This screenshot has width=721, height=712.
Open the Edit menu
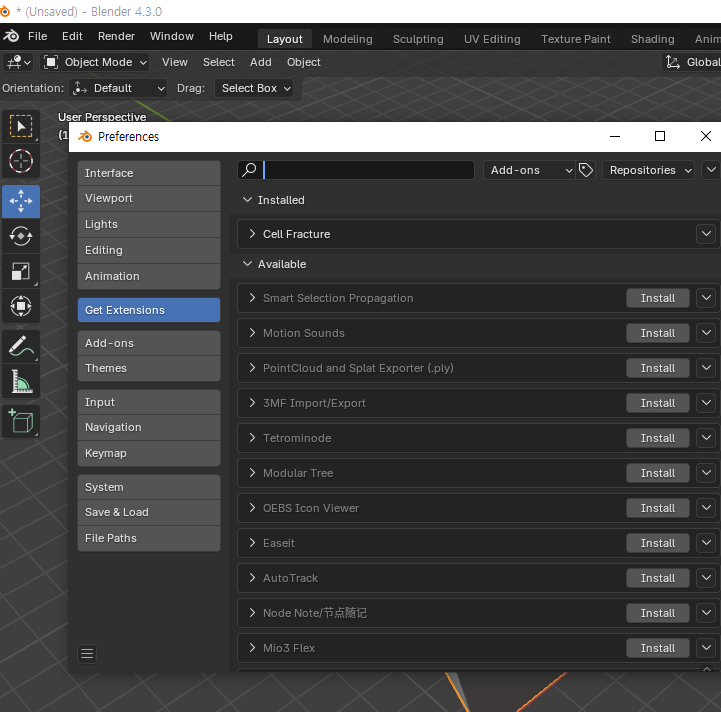[72, 36]
